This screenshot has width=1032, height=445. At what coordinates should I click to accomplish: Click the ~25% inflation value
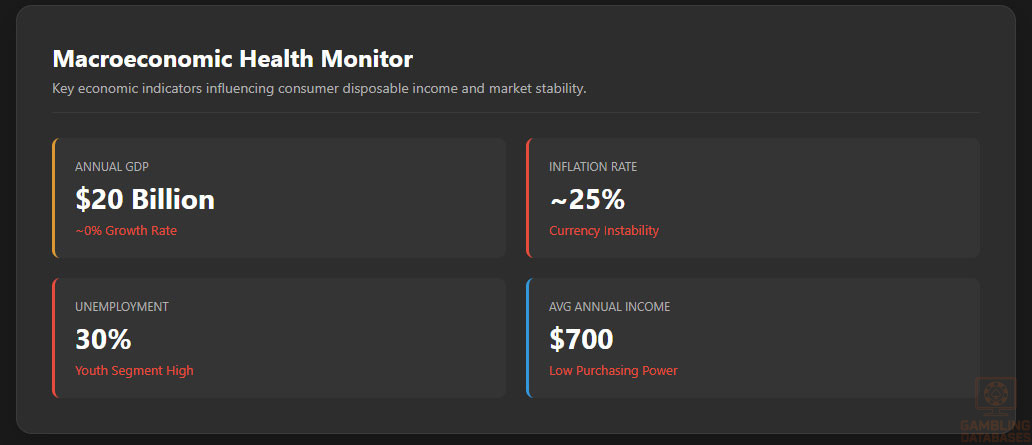pos(587,199)
